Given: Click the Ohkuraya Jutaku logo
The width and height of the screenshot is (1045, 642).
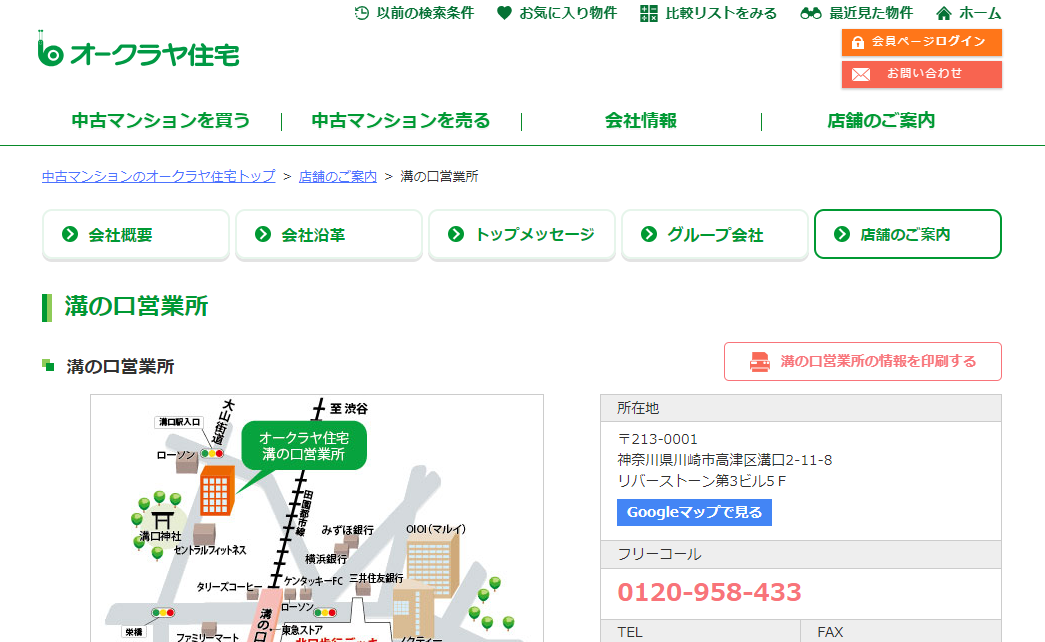Looking at the screenshot, I should click(139, 53).
